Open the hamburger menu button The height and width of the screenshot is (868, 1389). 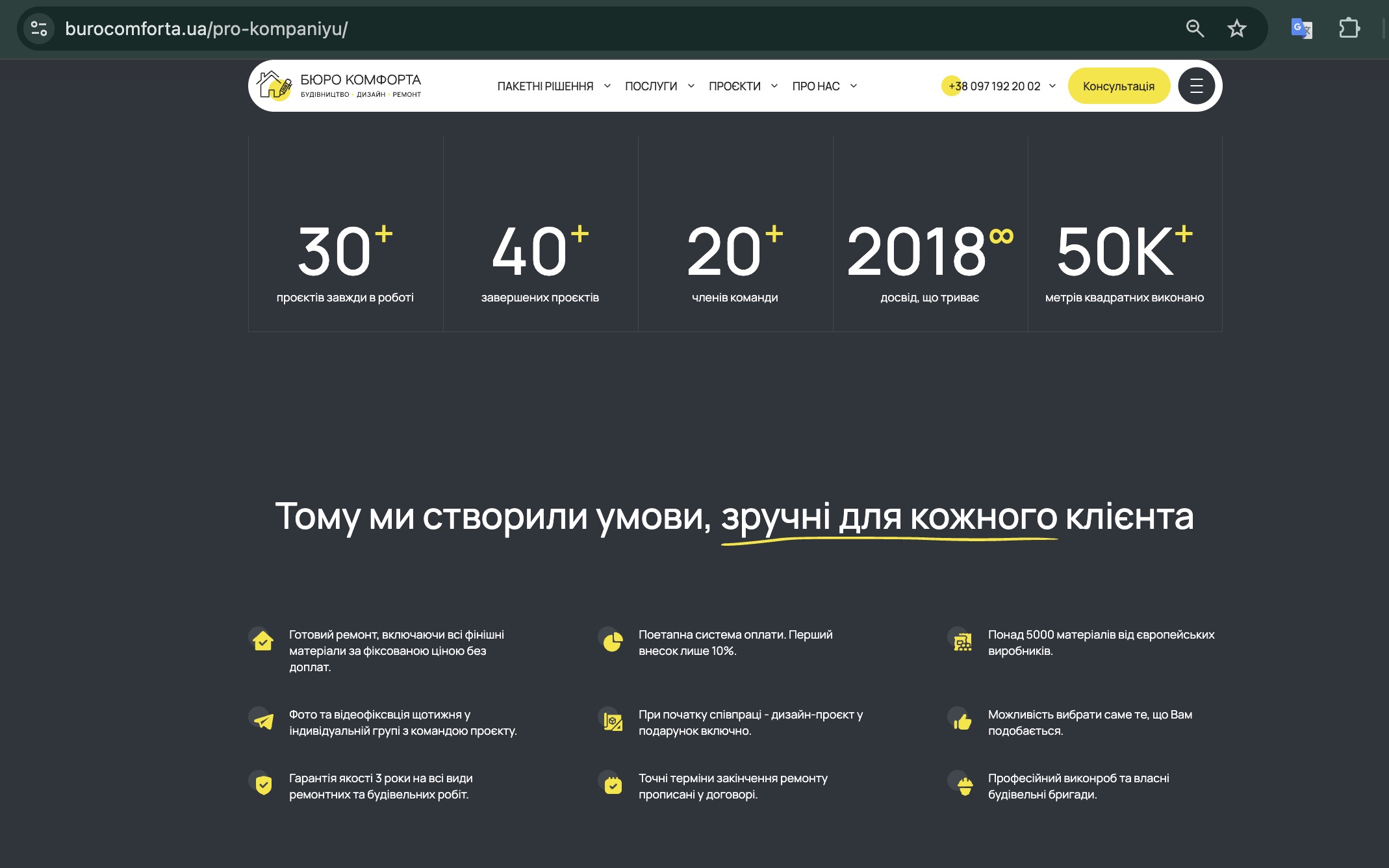pos(1196,86)
